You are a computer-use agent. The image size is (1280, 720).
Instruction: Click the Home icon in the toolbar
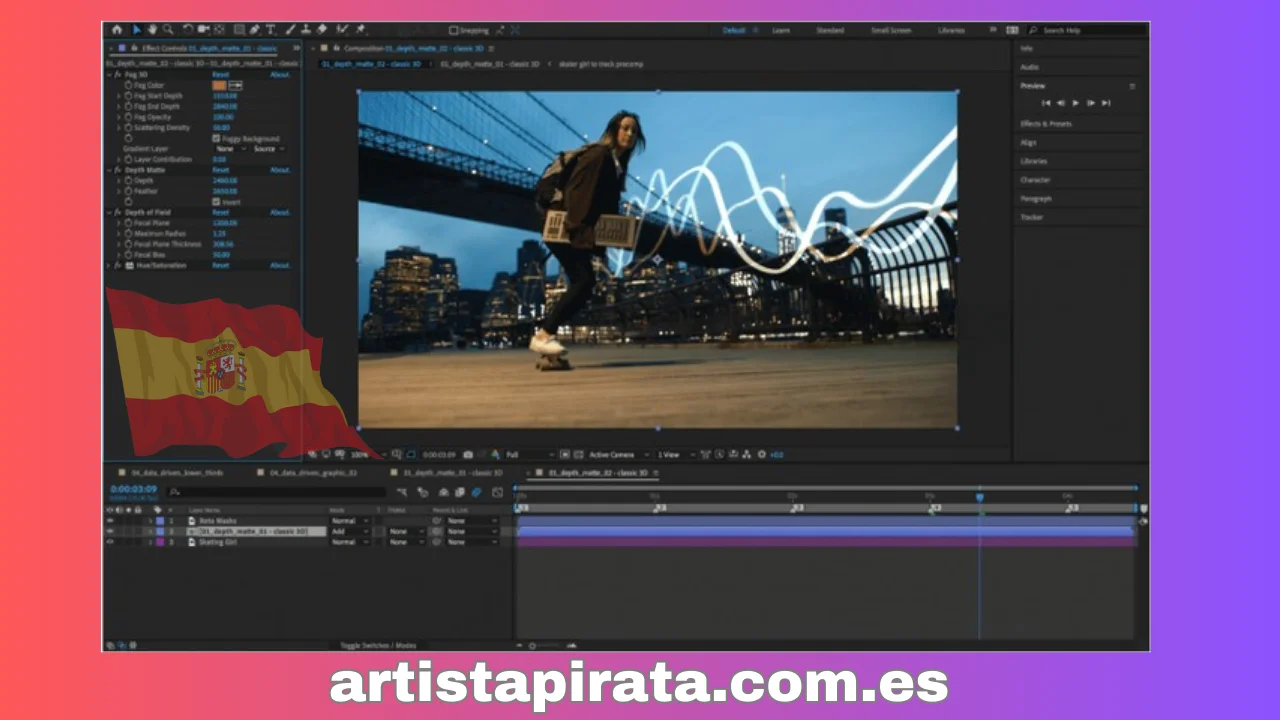(117, 30)
